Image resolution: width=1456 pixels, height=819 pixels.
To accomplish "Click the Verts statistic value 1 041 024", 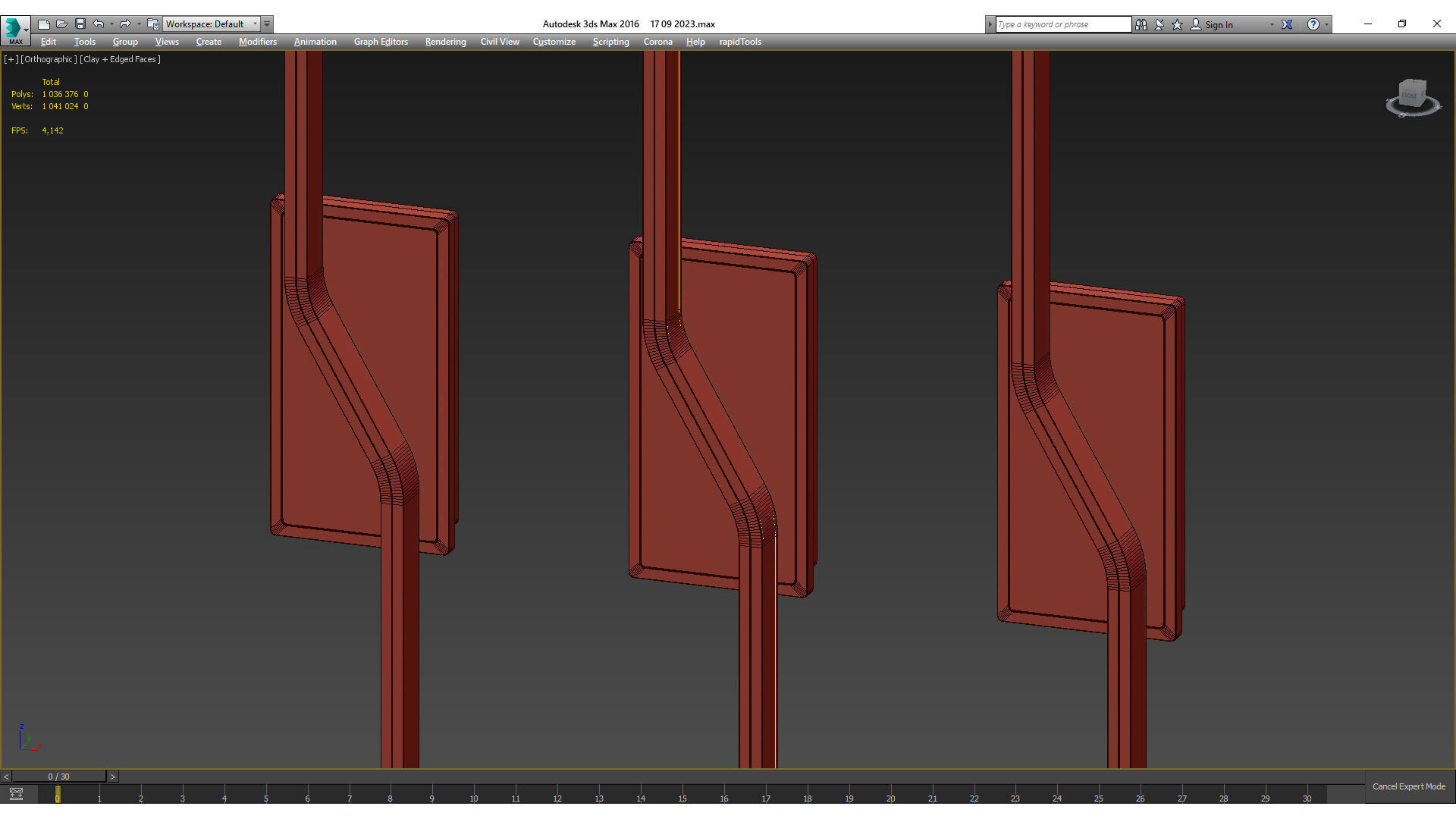I will (60, 106).
